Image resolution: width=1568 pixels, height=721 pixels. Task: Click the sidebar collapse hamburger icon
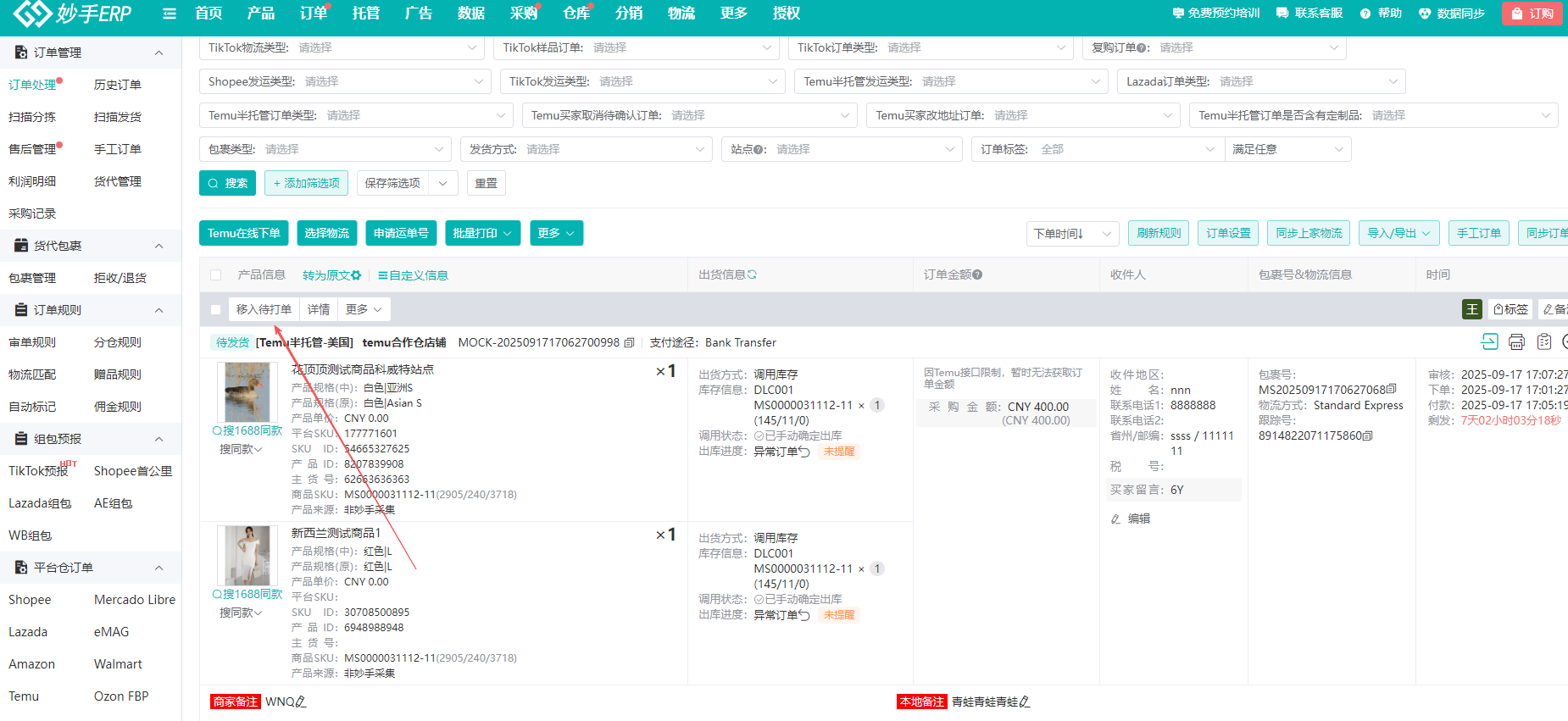[170, 14]
